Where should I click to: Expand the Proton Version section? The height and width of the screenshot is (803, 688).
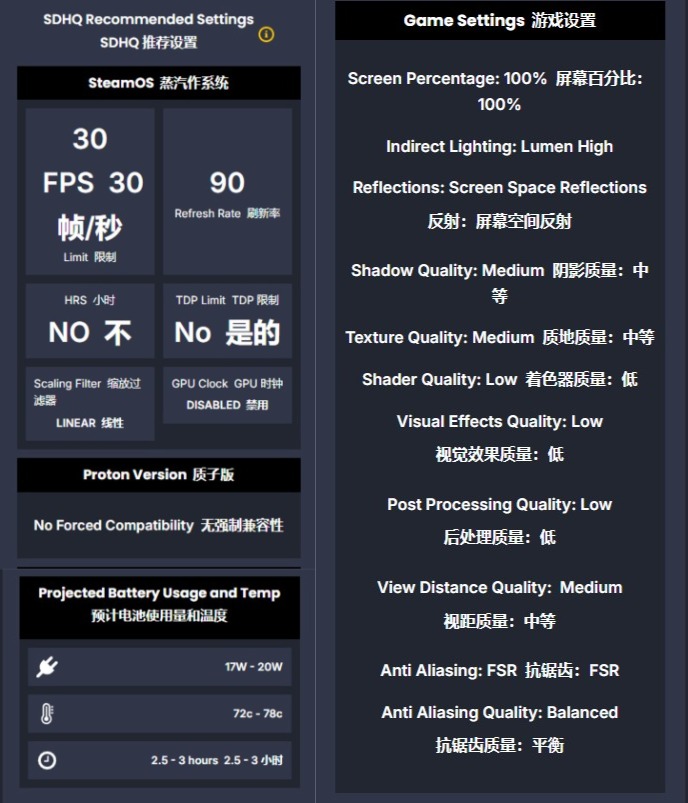(159, 475)
